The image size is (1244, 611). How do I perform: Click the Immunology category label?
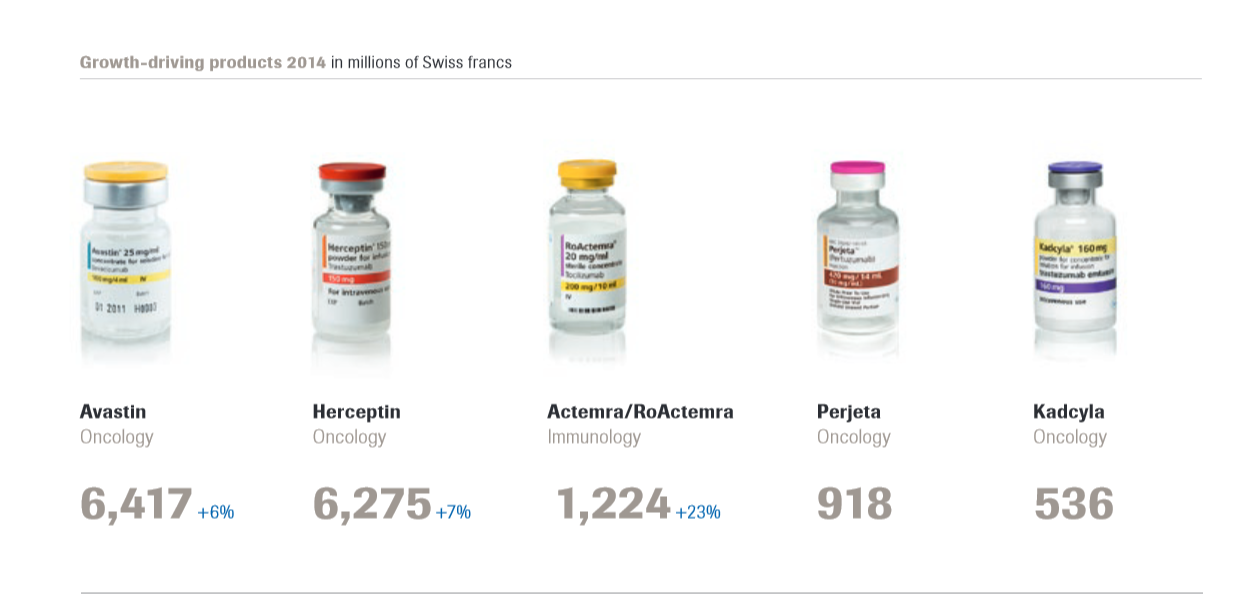click(x=594, y=437)
